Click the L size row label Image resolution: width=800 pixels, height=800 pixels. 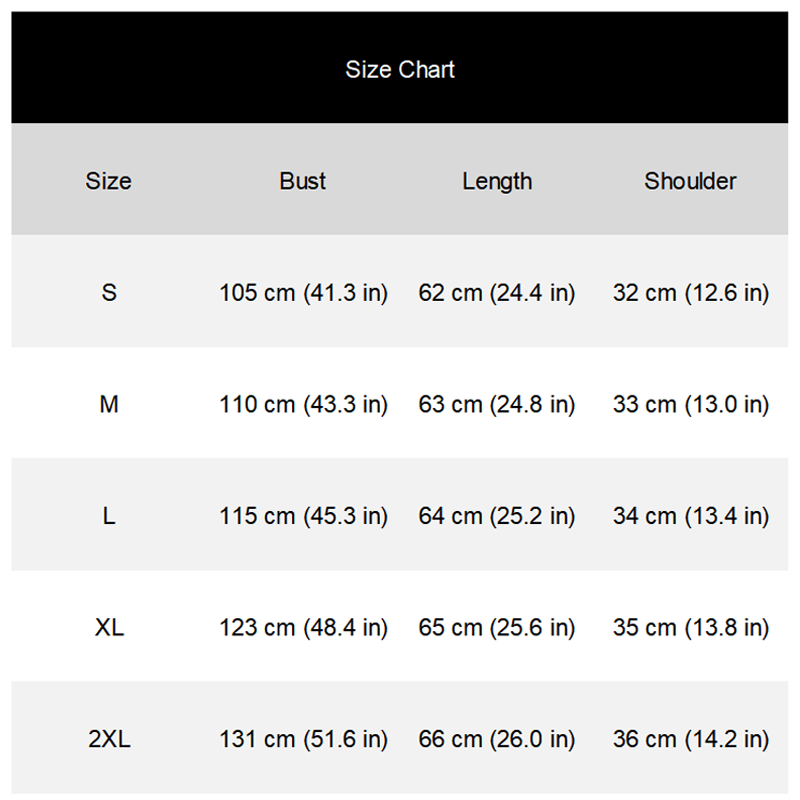coord(108,516)
